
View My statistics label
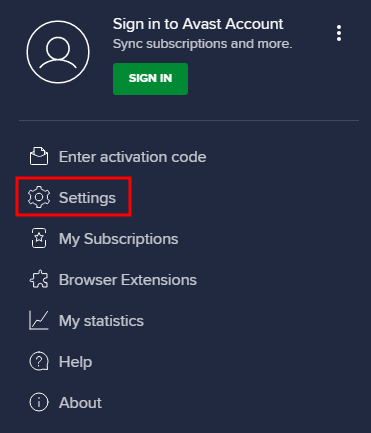[x=101, y=321]
